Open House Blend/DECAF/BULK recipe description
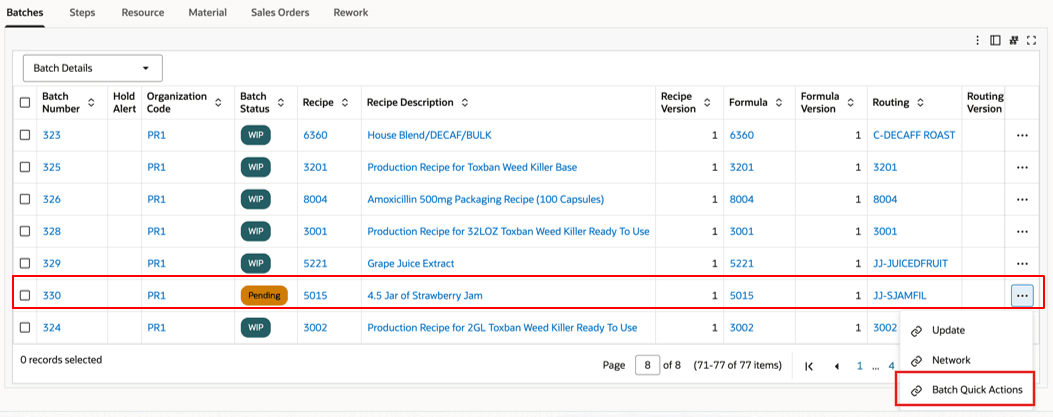1053x417 pixels. 429,135
